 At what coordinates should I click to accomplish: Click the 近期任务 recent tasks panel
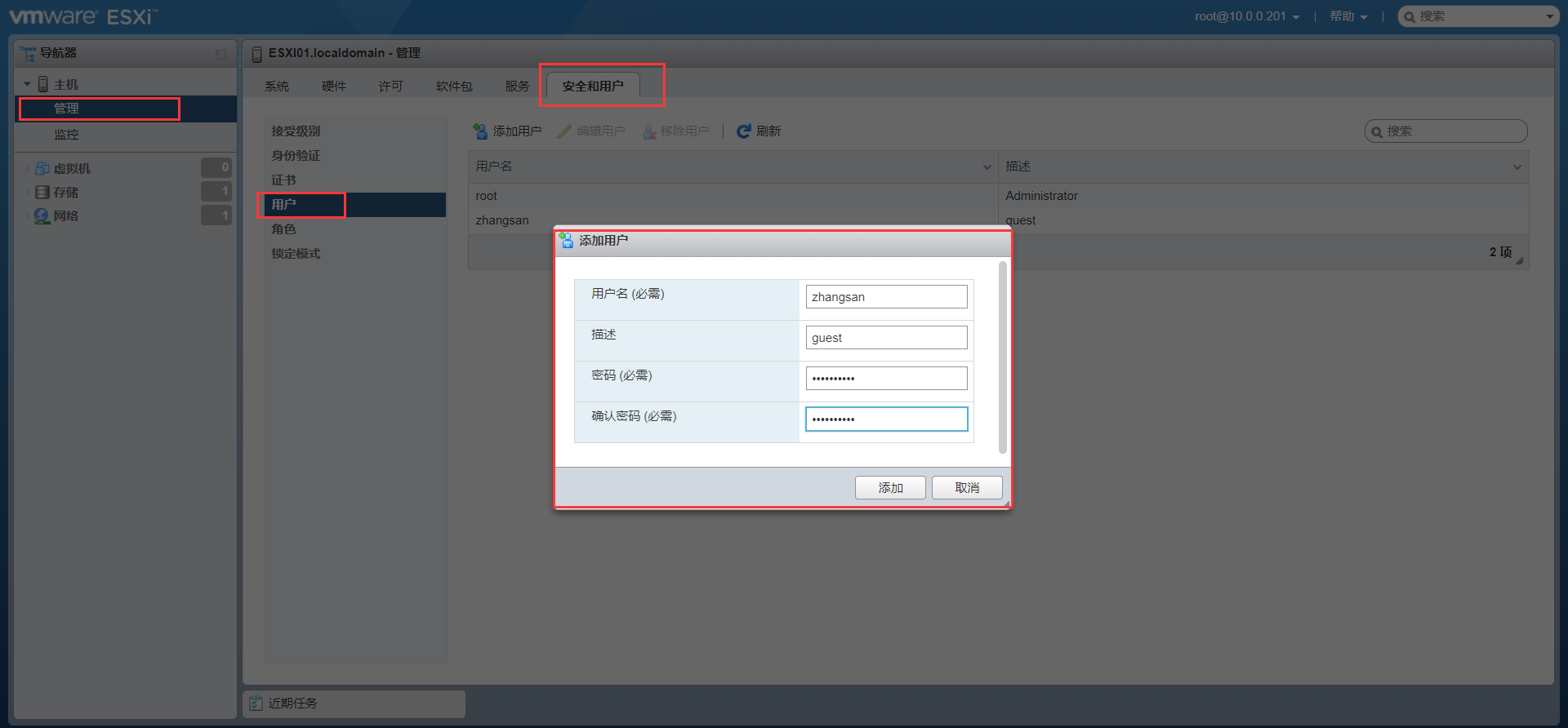[x=354, y=704]
